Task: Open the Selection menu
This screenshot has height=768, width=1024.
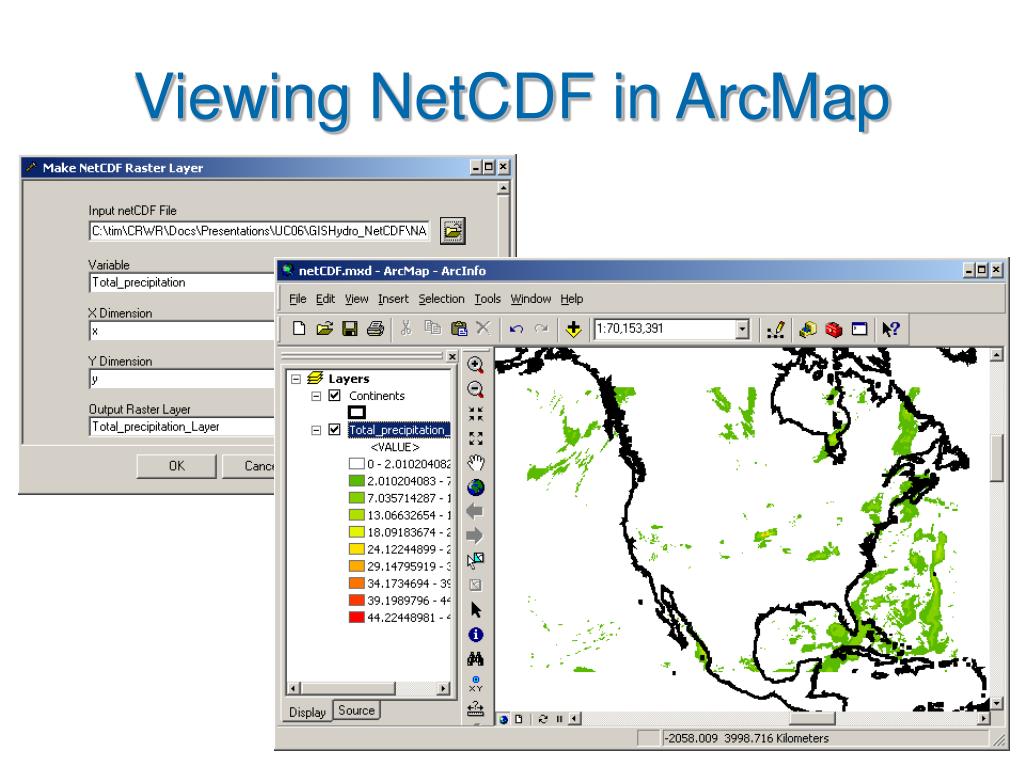Action: [441, 299]
